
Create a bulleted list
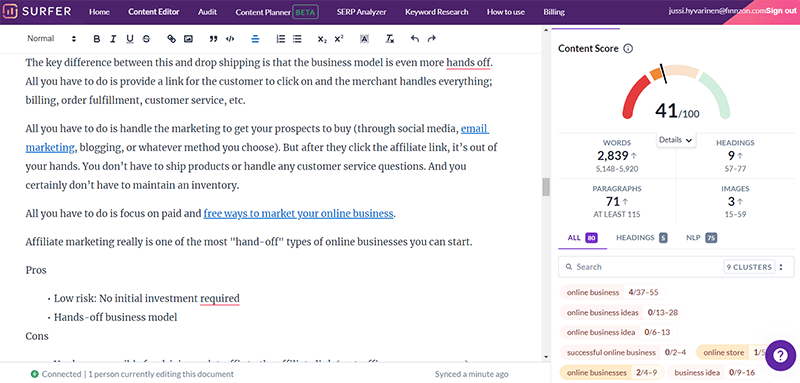point(297,39)
